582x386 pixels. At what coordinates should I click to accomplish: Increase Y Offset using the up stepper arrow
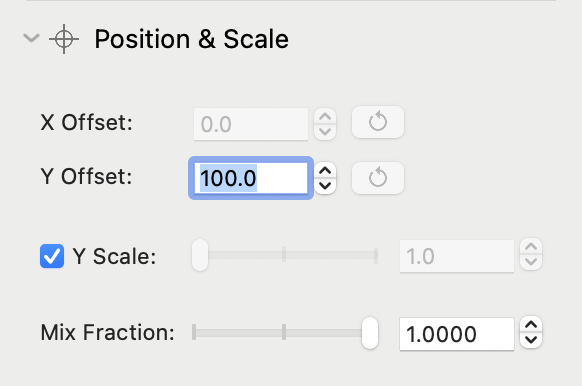[325, 171]
